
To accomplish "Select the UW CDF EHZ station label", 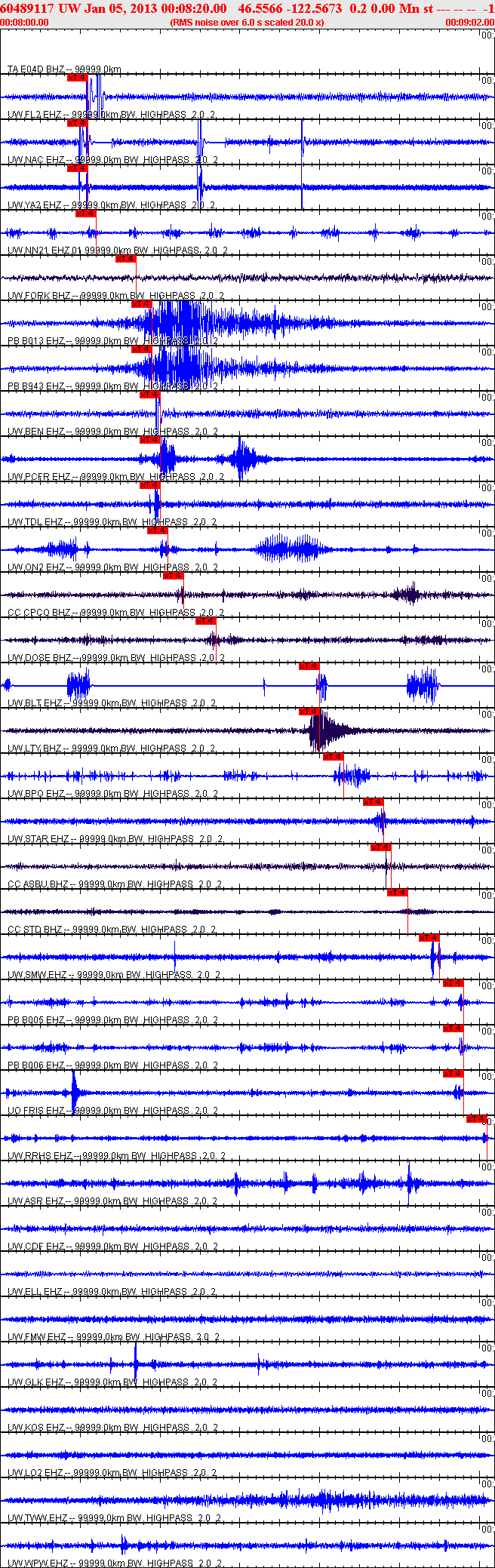I will [36, 1247].
